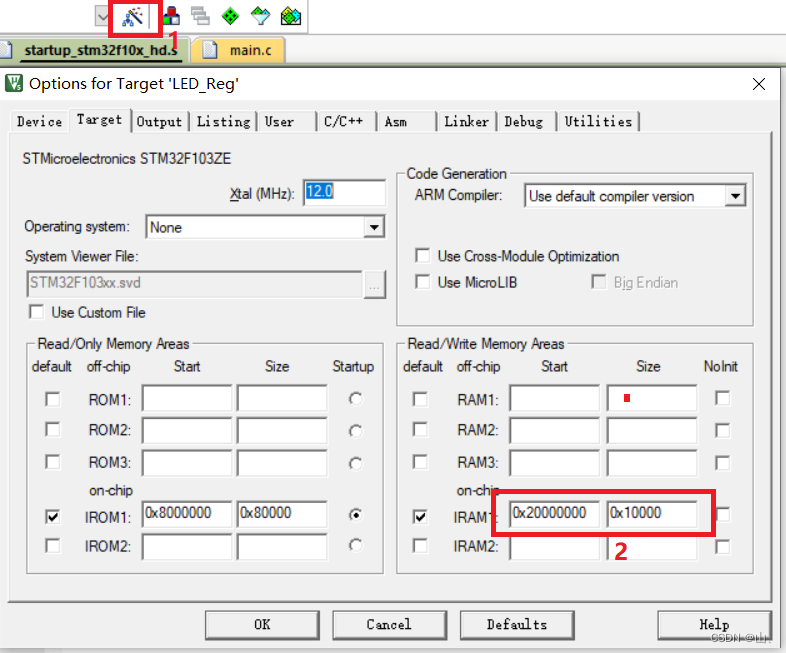This screenshot has width=786, height=653.
Task: Check the ROM3 default checkbox
Action: (x=53, y=462)
